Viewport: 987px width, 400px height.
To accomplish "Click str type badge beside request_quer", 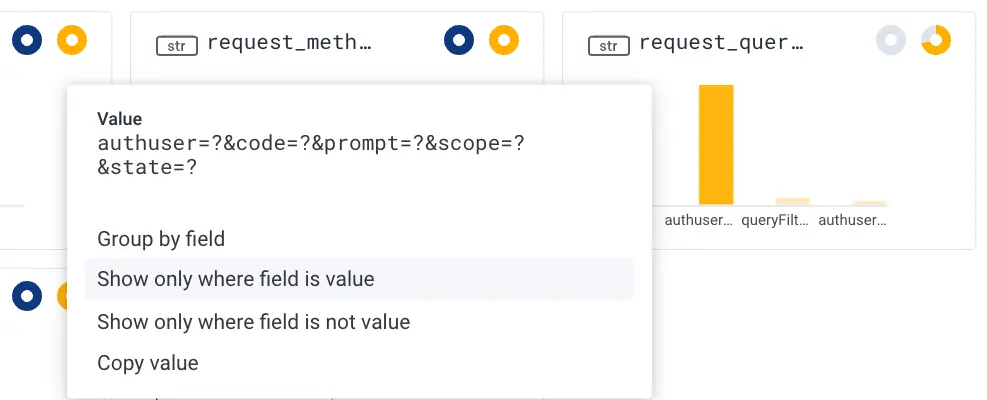I will 606,44.
